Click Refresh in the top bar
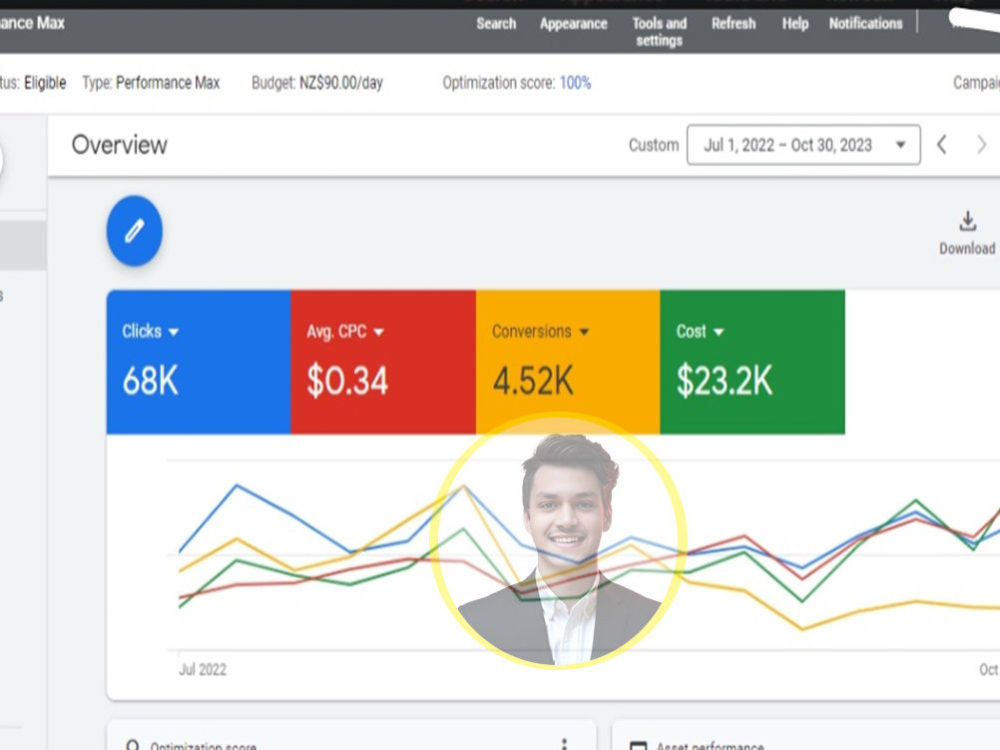Image resolution: width=1000 pixels, height=750 pixels. point(733,24)
